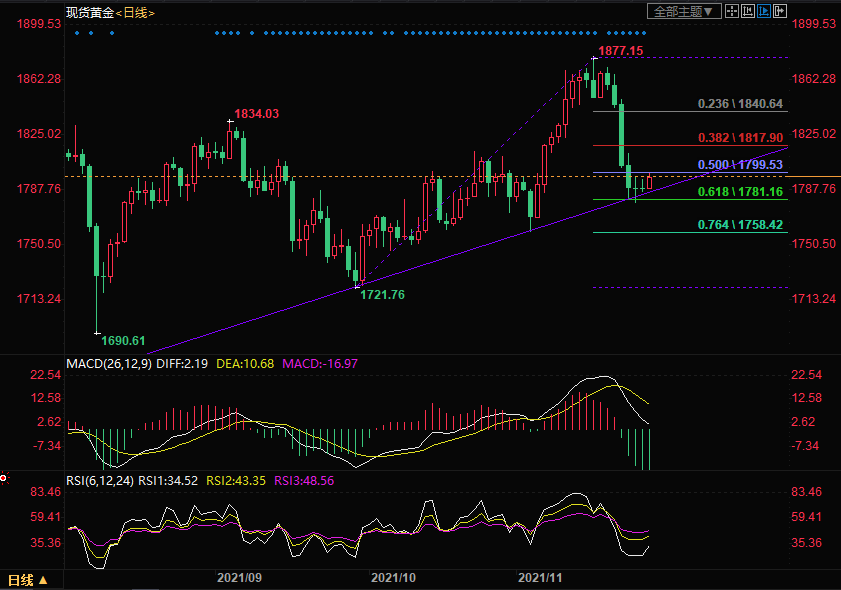
Task: Click the 2021/10 date on time axis
Action: click(x=393, y=578)
